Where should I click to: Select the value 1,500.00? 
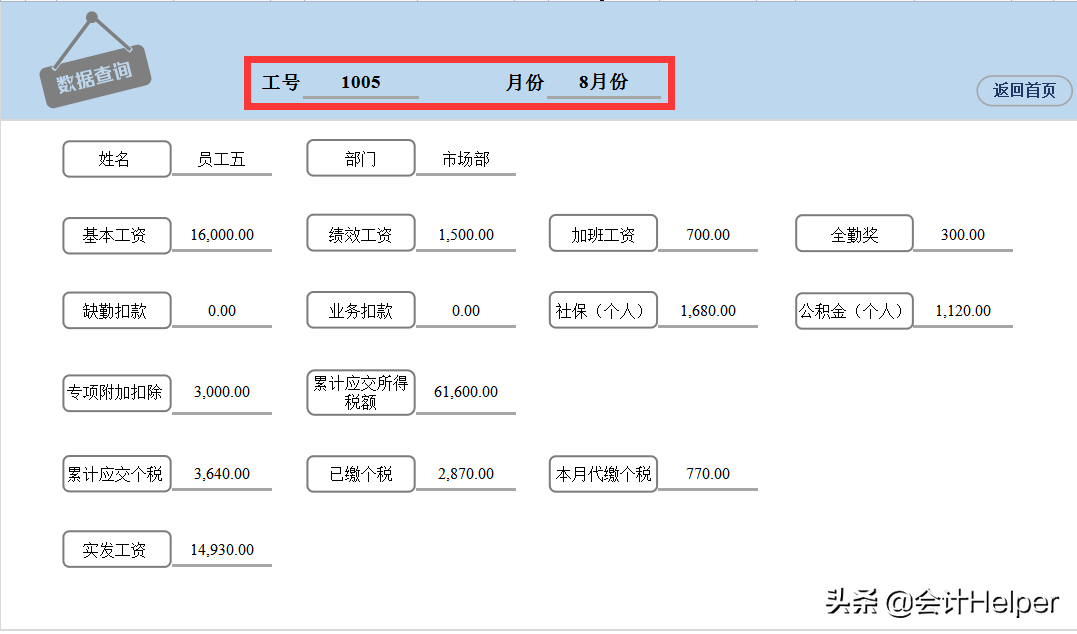pyautogui.click(x=466, y=235)
